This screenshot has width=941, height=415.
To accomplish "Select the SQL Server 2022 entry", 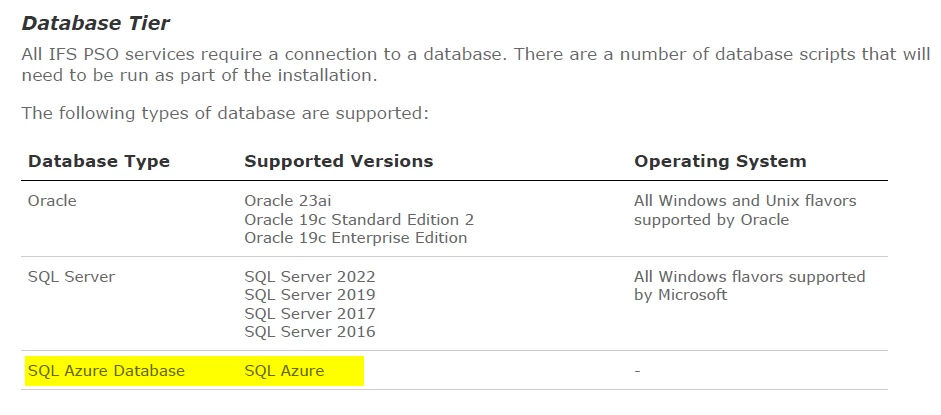I will coord(310,276).
